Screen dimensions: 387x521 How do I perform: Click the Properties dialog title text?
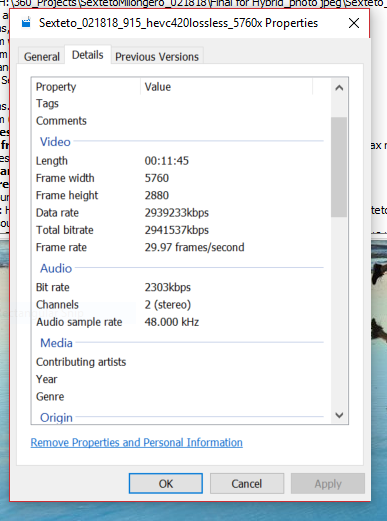[178, 23]
